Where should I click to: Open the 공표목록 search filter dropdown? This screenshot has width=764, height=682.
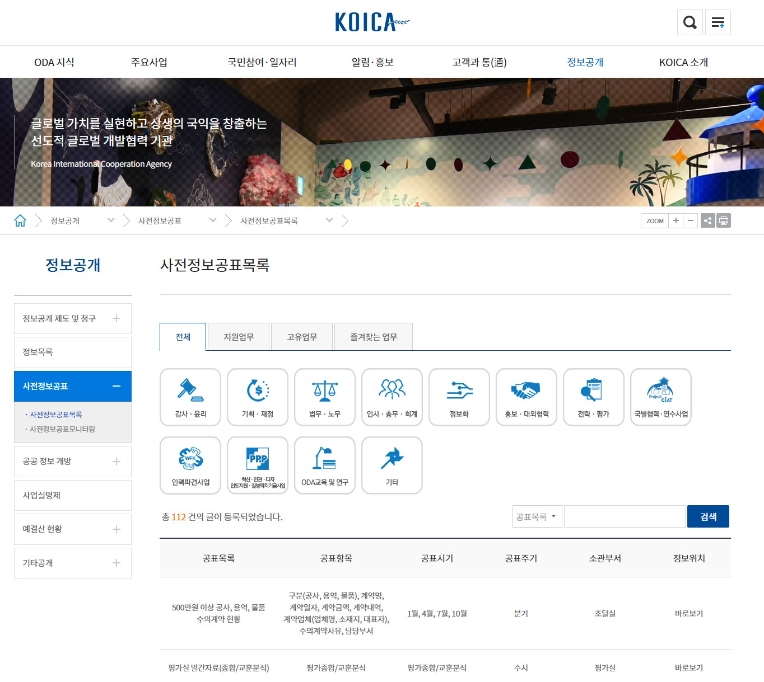tap(536, 517)
